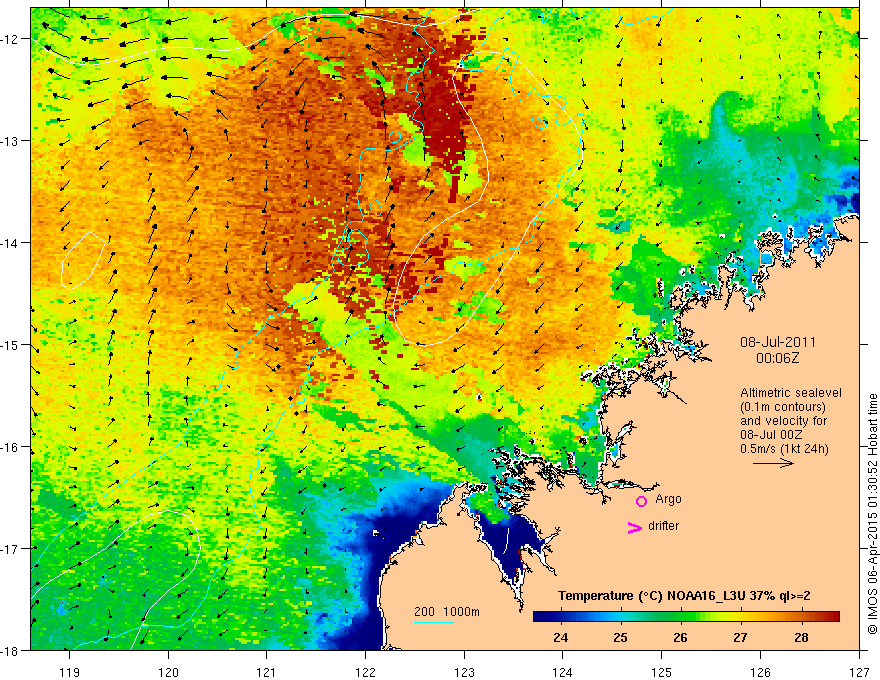Image resolution: width=880 pixels, height=680 pixels.
Task: Click the longitude label '119'
Action: coord(70,672)
